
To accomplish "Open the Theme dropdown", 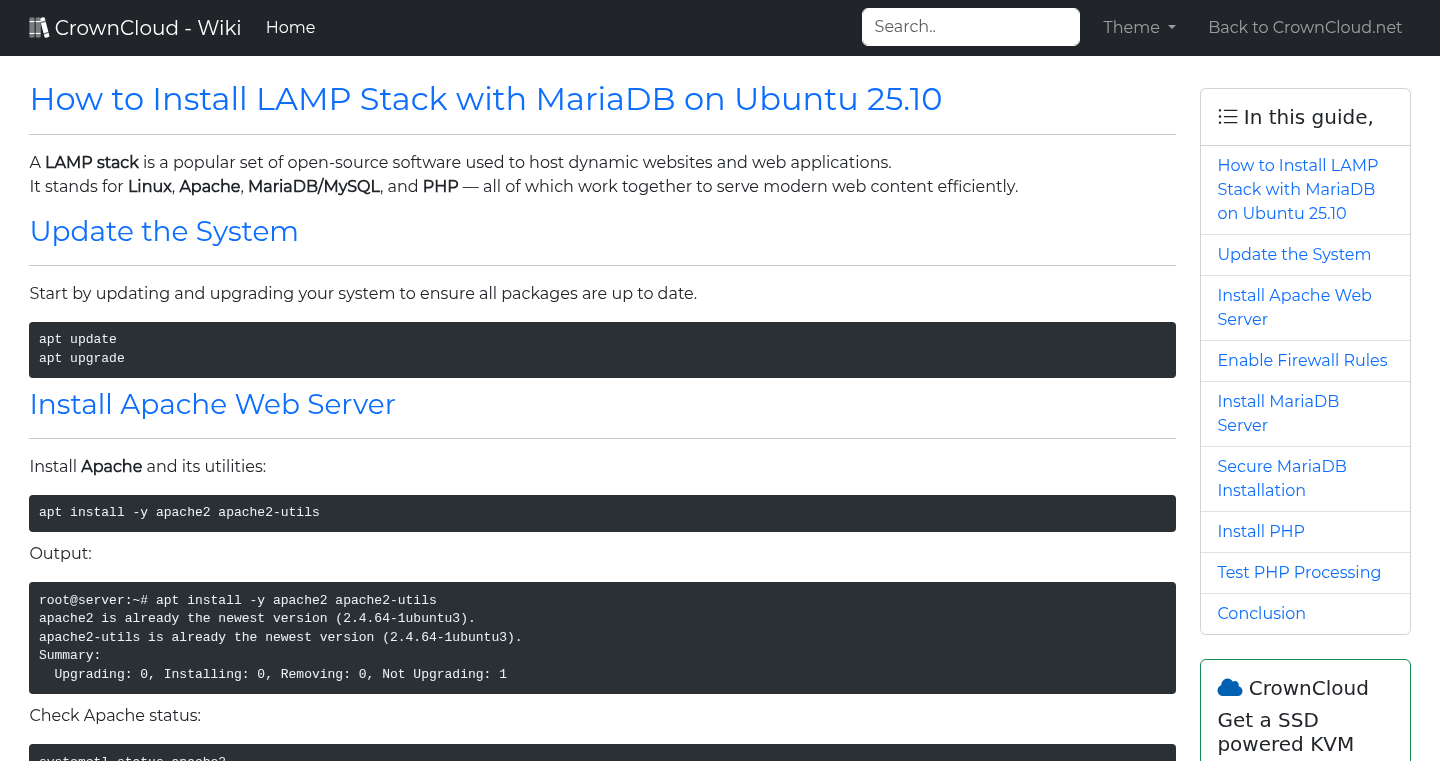I will click(x=1139, y=27).
